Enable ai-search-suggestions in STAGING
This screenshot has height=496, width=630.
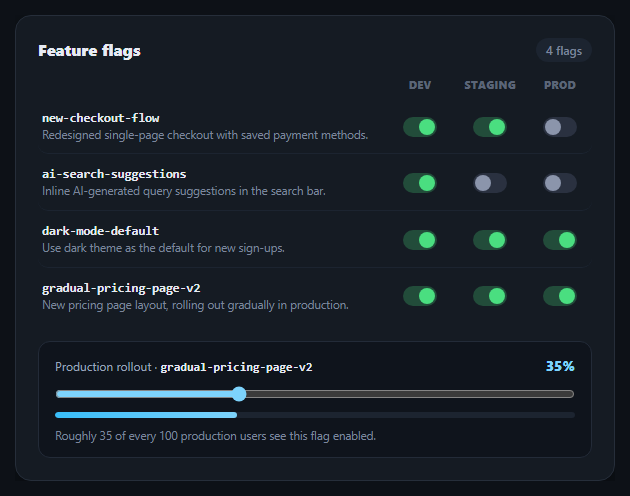[489, 183]
